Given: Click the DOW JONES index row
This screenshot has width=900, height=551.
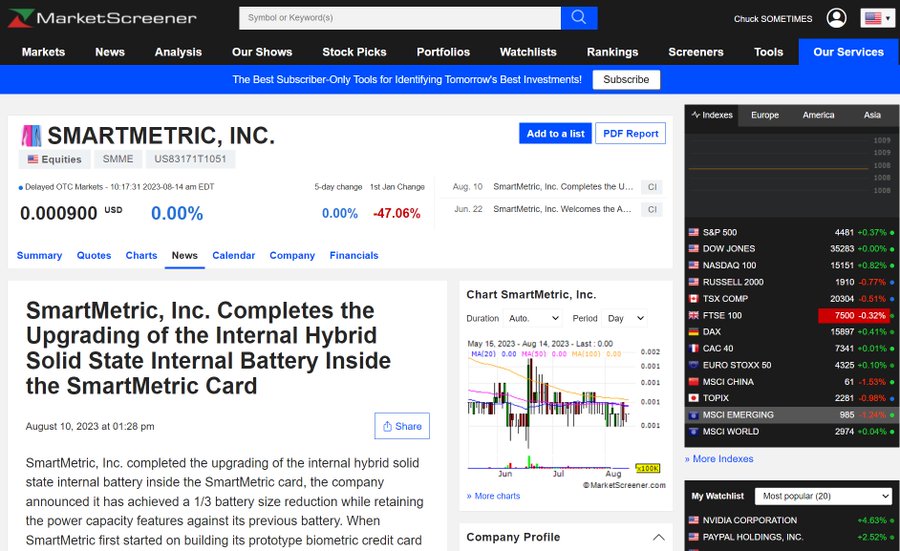Looking at the screenshot, I should [792, 249].
